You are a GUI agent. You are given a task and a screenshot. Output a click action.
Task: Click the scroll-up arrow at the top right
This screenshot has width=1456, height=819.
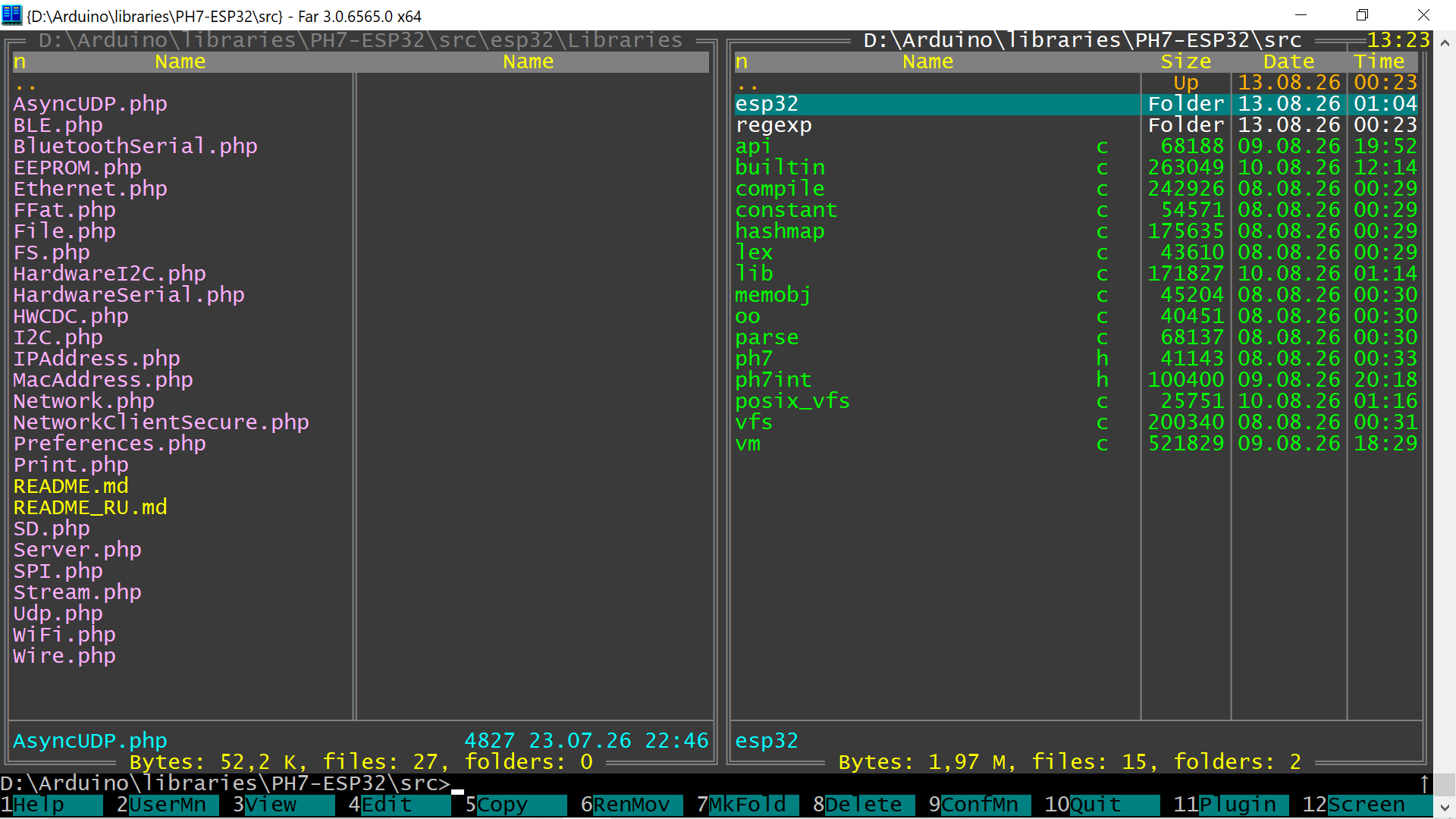(x=1445, y=43)
